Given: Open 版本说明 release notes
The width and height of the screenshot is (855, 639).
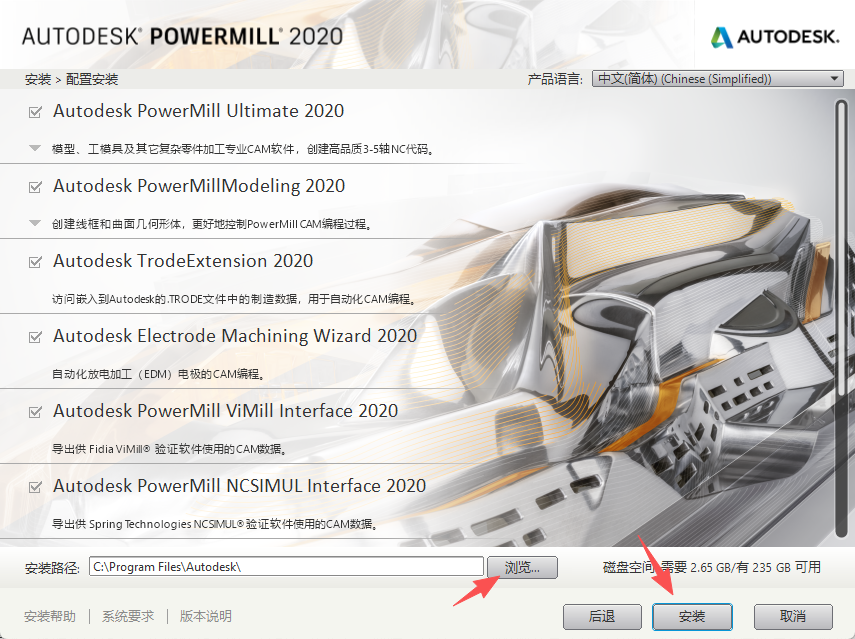Looking at the screenshot, I should [x=204, y=617].
